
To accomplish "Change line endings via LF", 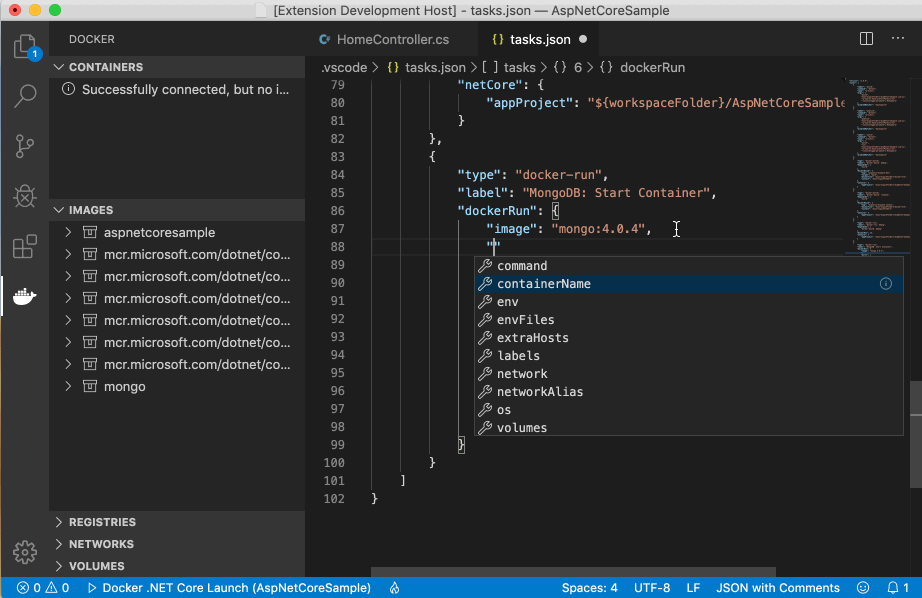I will [693, 587].
